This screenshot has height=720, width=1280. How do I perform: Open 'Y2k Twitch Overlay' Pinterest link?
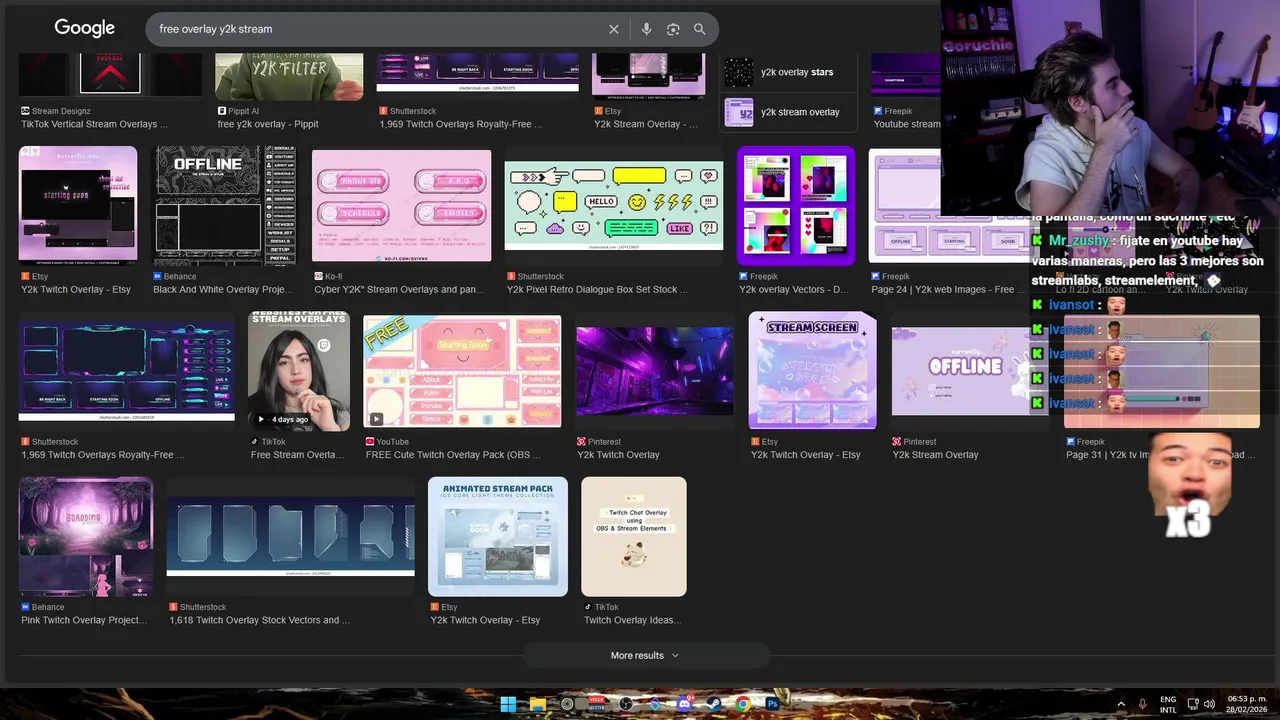618,454
